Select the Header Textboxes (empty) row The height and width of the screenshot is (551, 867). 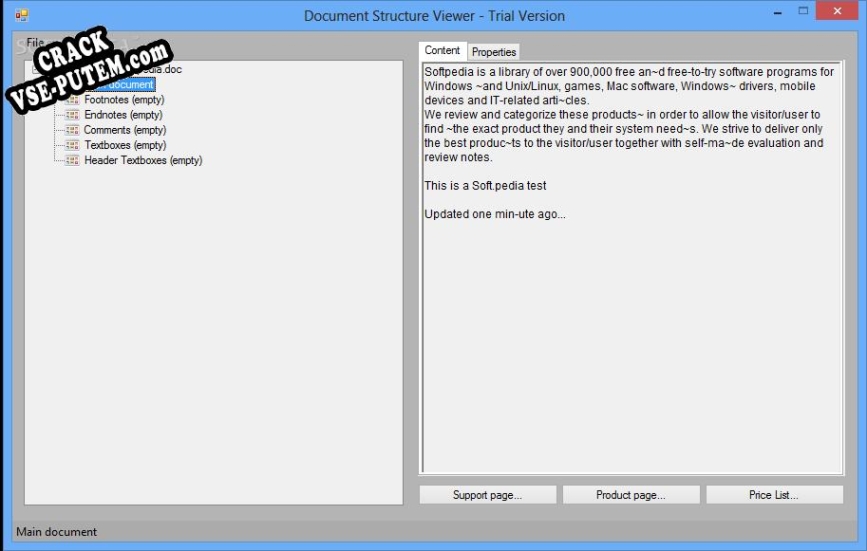tap(143, 160)
